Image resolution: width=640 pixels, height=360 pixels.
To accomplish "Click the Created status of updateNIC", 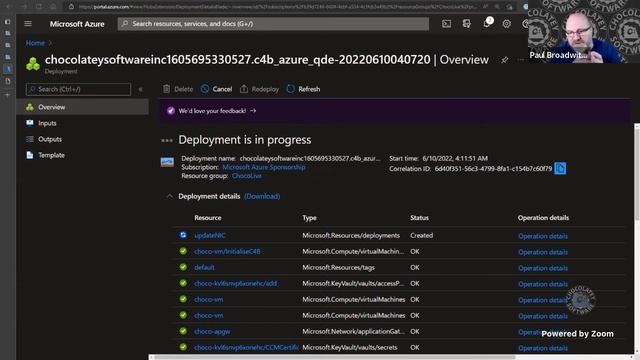I will [422, 236].
